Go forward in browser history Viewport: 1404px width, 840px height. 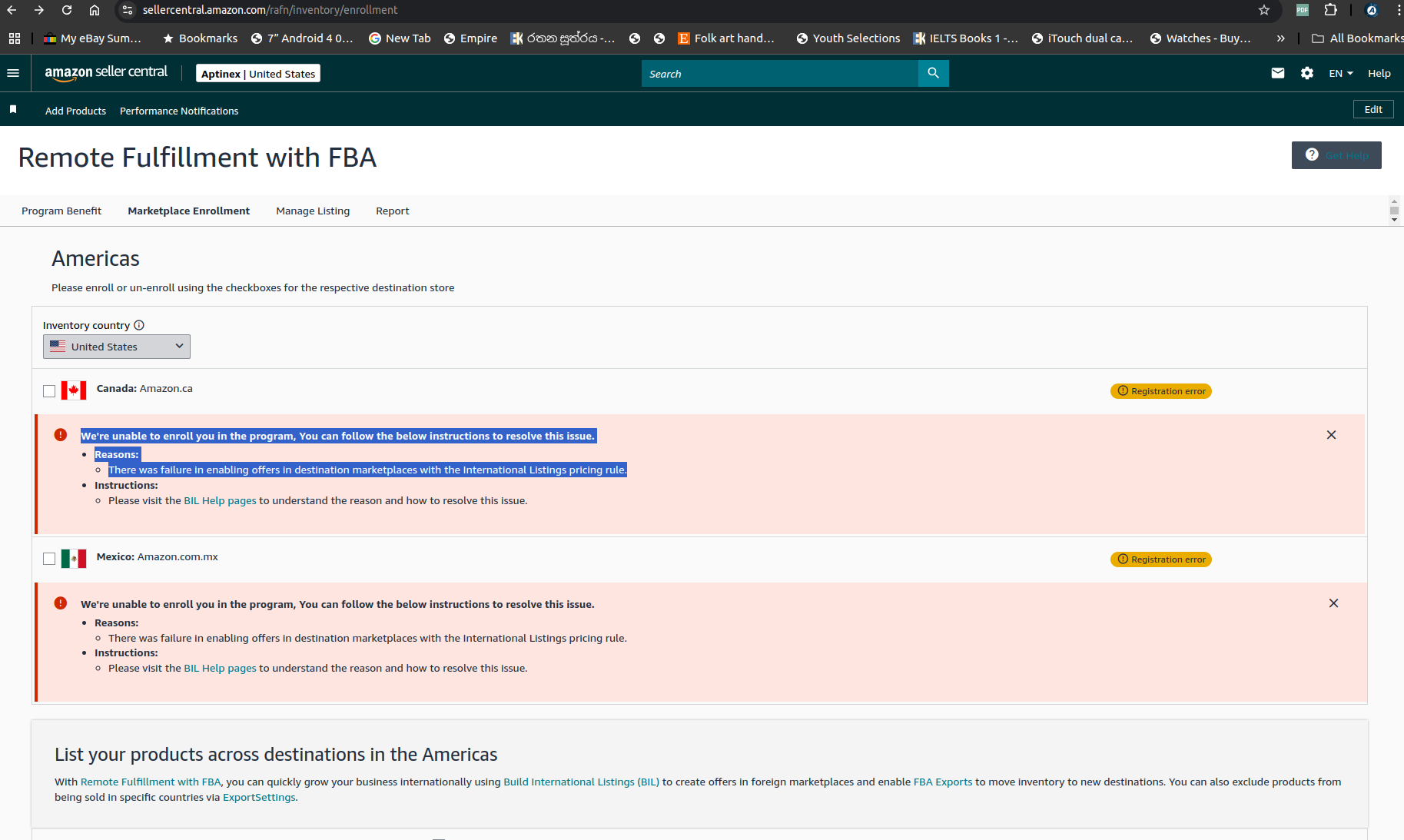coord(39,10)
